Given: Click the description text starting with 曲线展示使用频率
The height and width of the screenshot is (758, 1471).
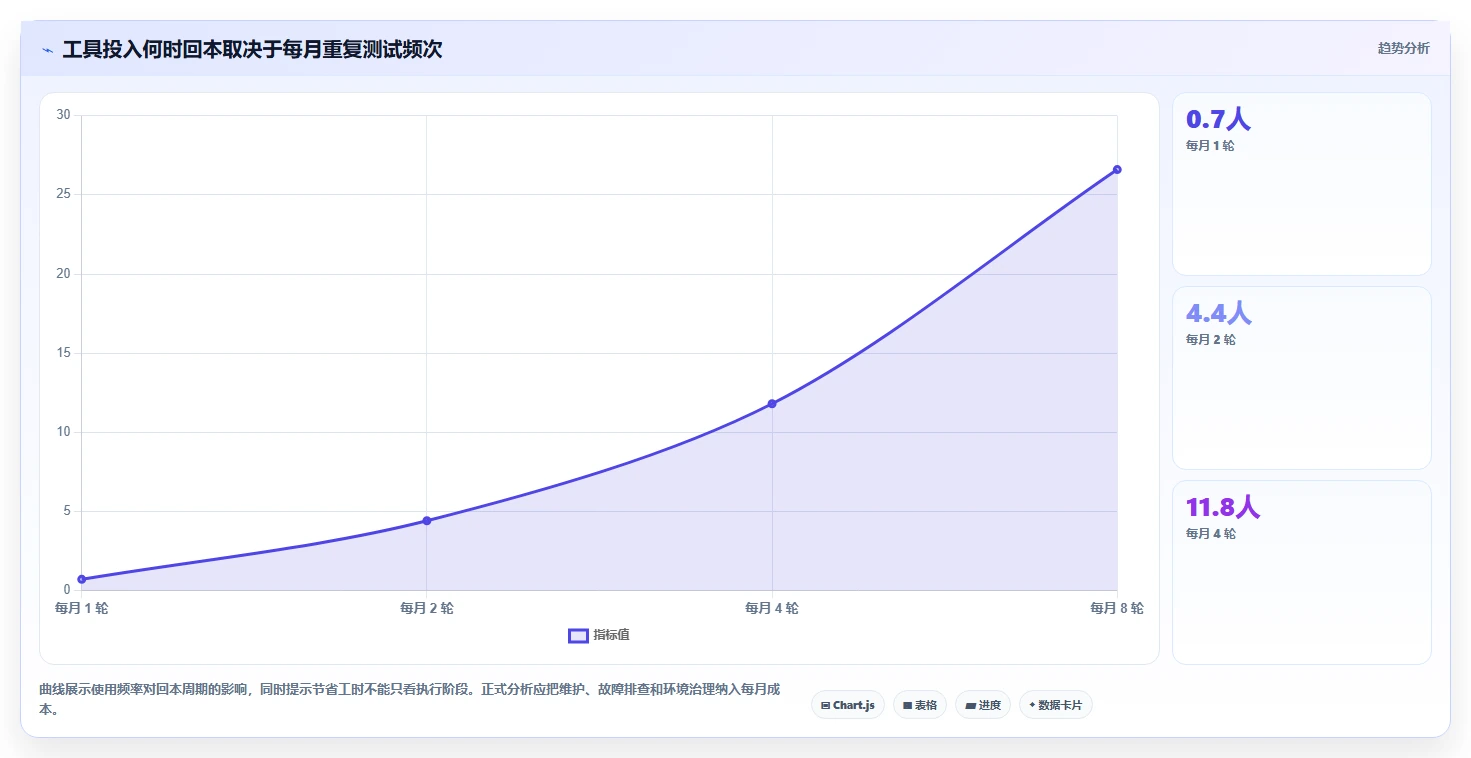Looking at the screenshot, I should point(409,700).
